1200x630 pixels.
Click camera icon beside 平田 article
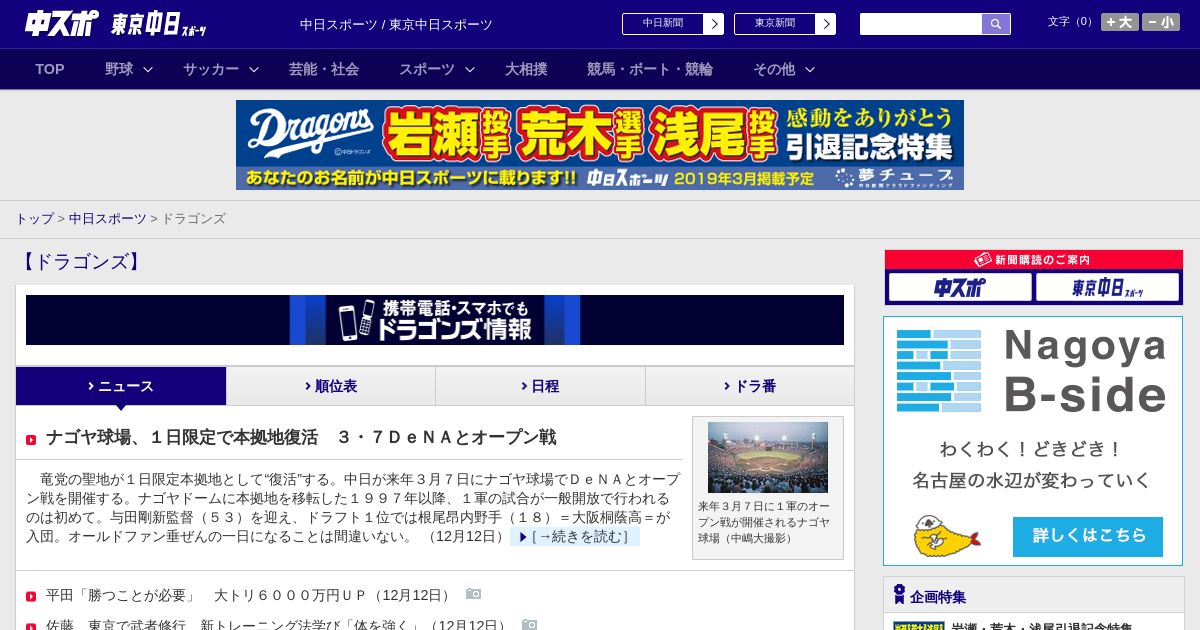click(473, 594)
